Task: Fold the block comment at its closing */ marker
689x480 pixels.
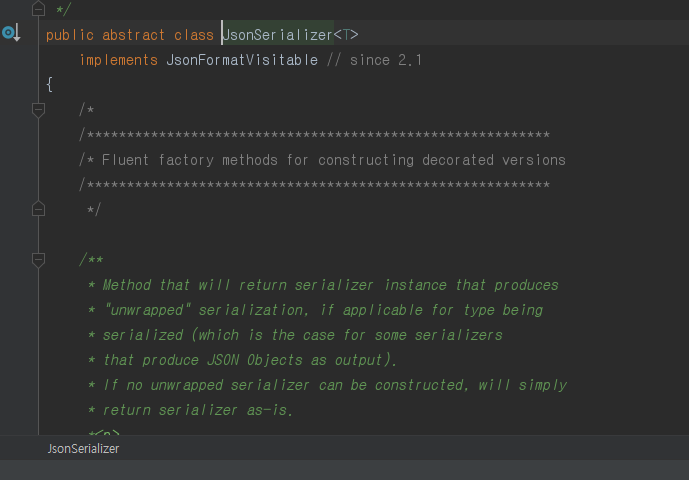Action: click(39, 209)
